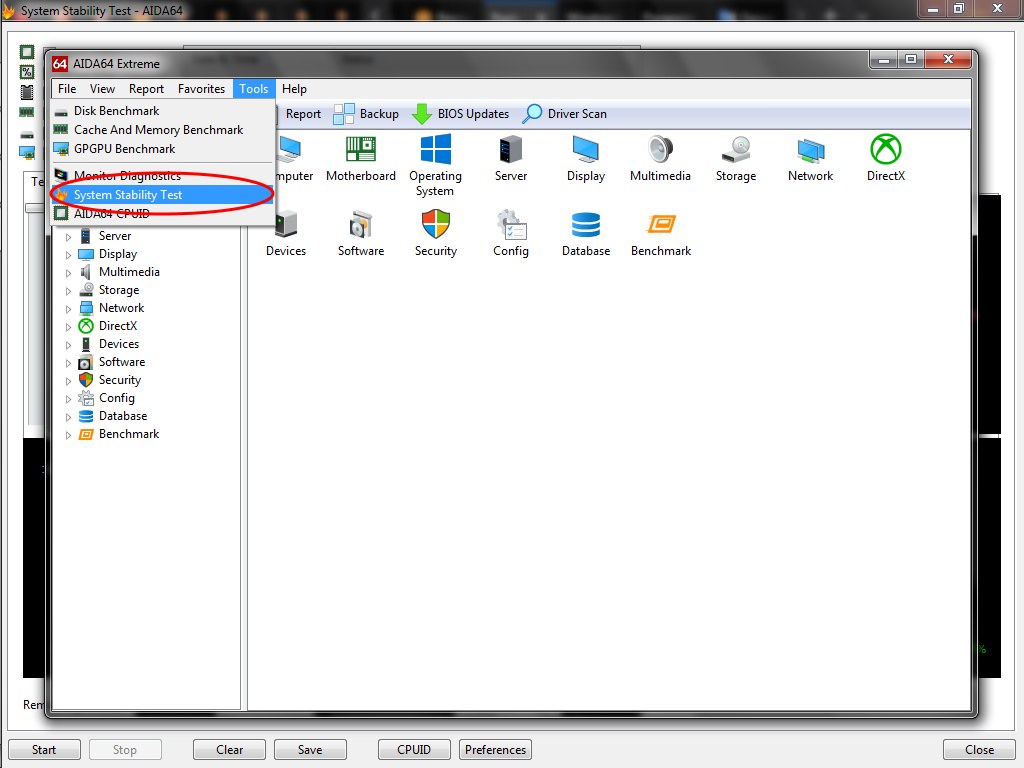Viewport: 1024px width, 768px height.
Task: Open the View menu
Action: click(103, 89)
